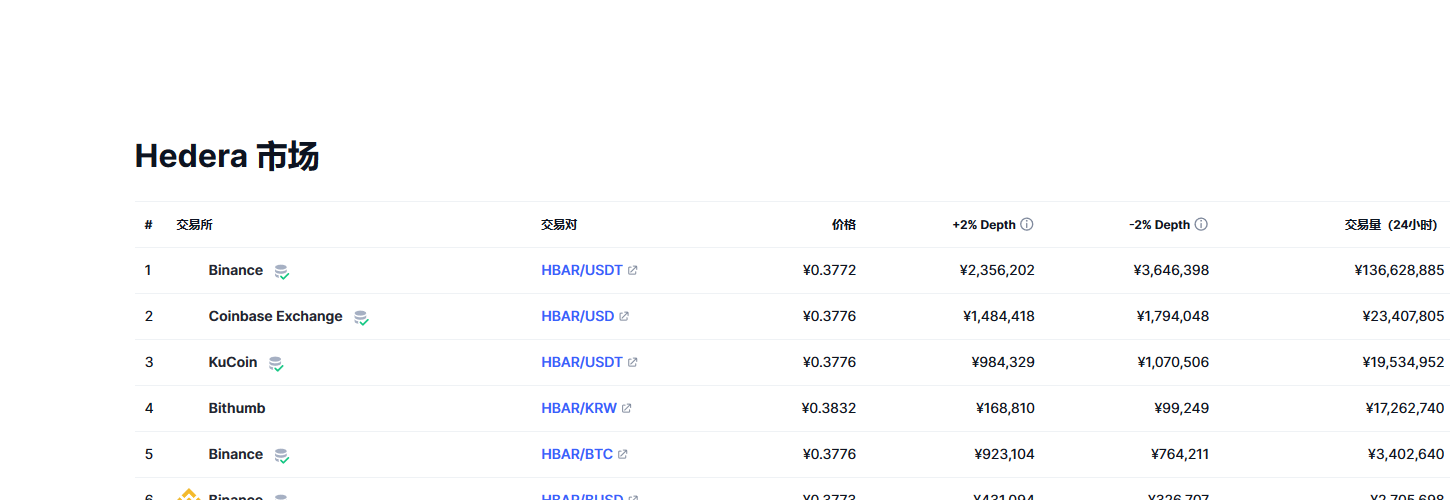Sort by the 交易所 column header
1450x500 pixels.
(194, 225)
